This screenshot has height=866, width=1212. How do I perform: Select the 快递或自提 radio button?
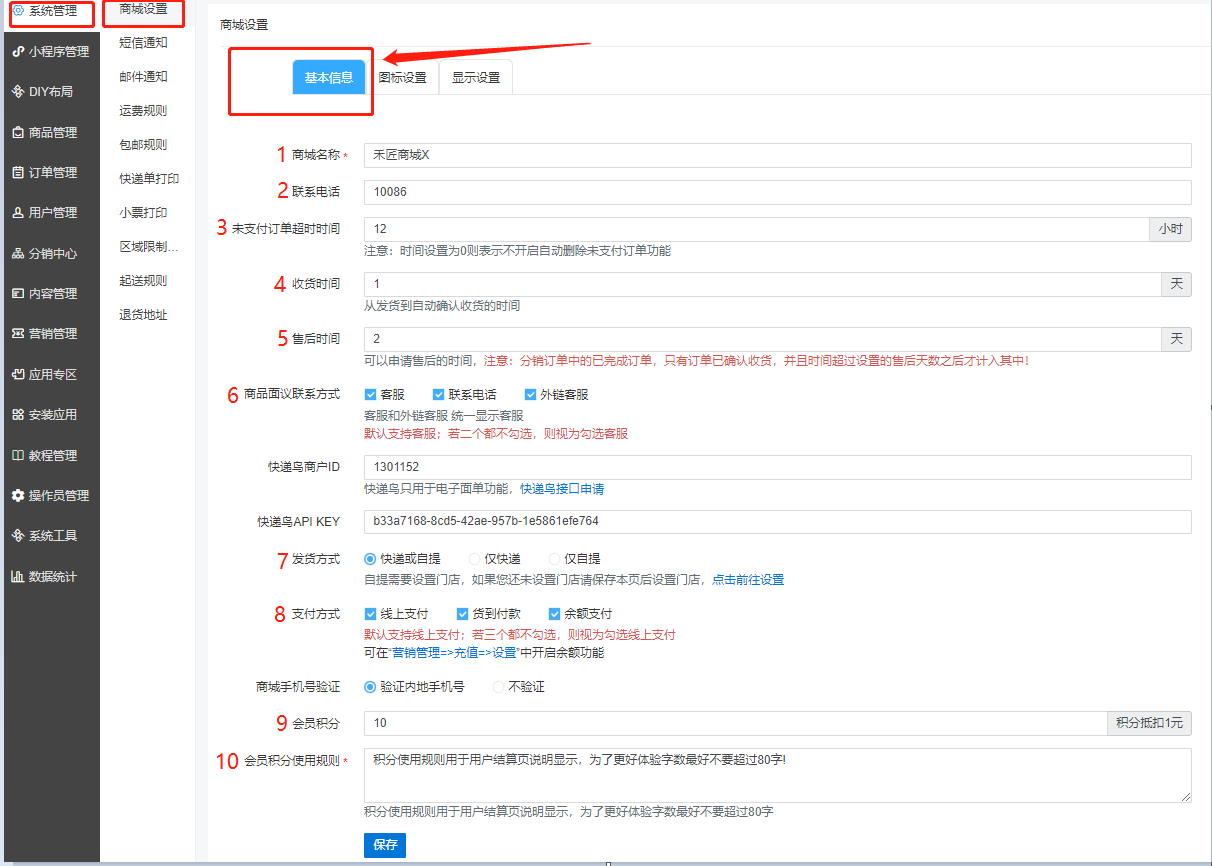[x=370, y=559]
